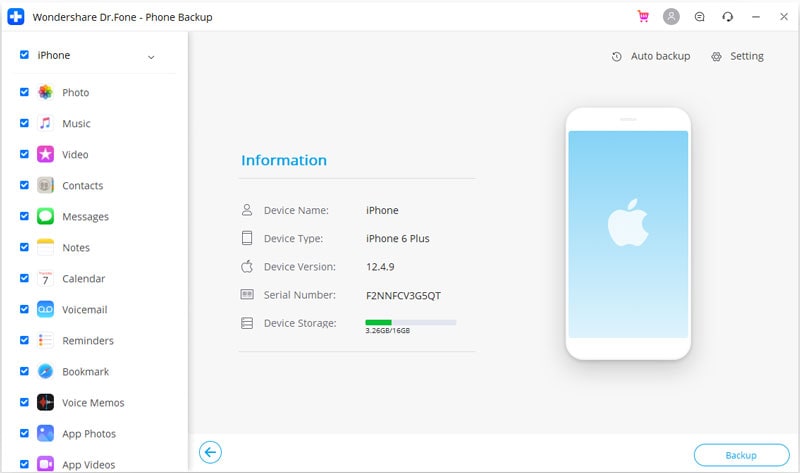The width and height of the screenshot is (800, 473).
Task: Click the Voicemail icon in sidebar
Action: click(45, 310)
